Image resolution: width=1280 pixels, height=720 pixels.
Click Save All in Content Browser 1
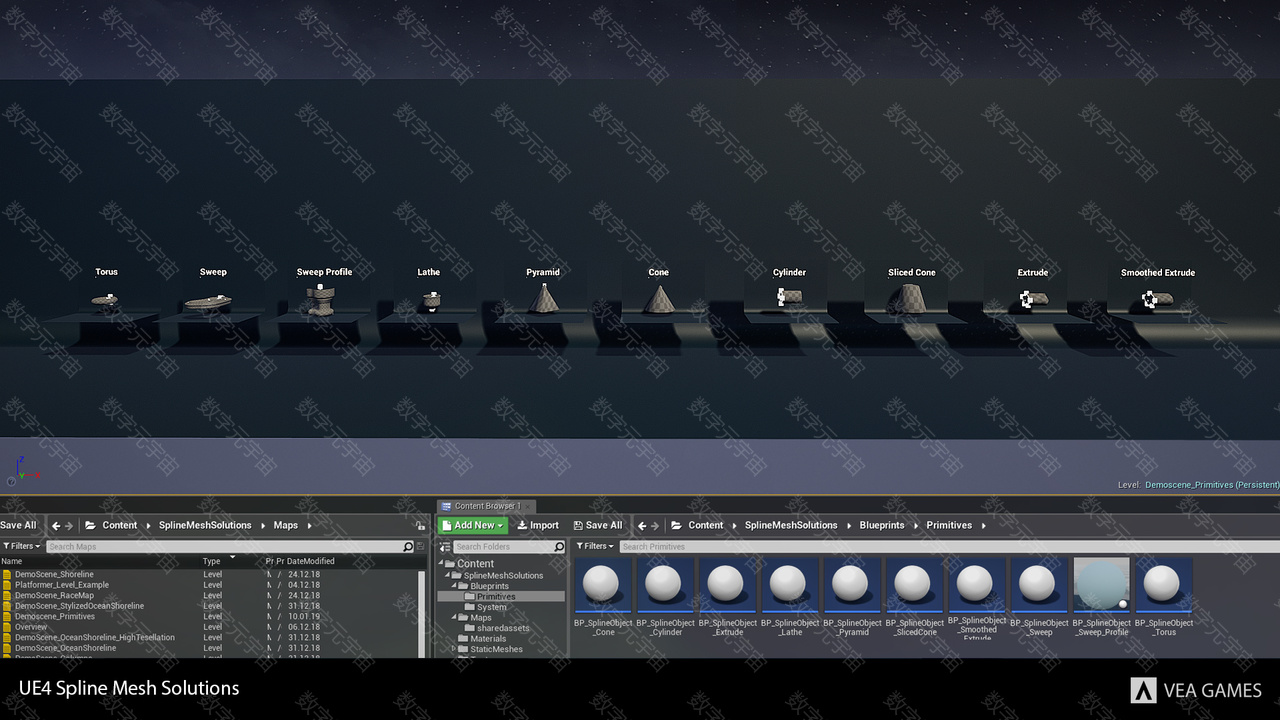point(598,525)
